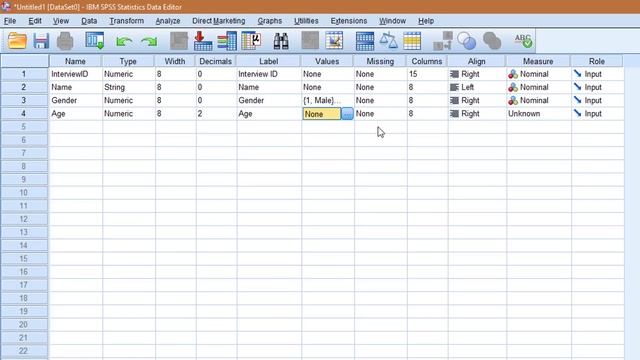
Task: Click Insert Variable icon
Action: point(334,41)
